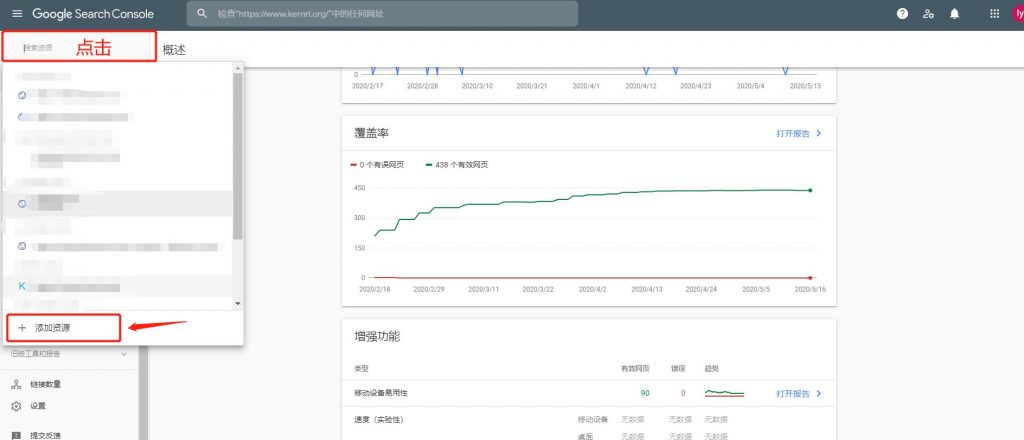Screen dimensions: 1024x440
Task: Open 提交反馈 in the sidebar
Action: 46,435
